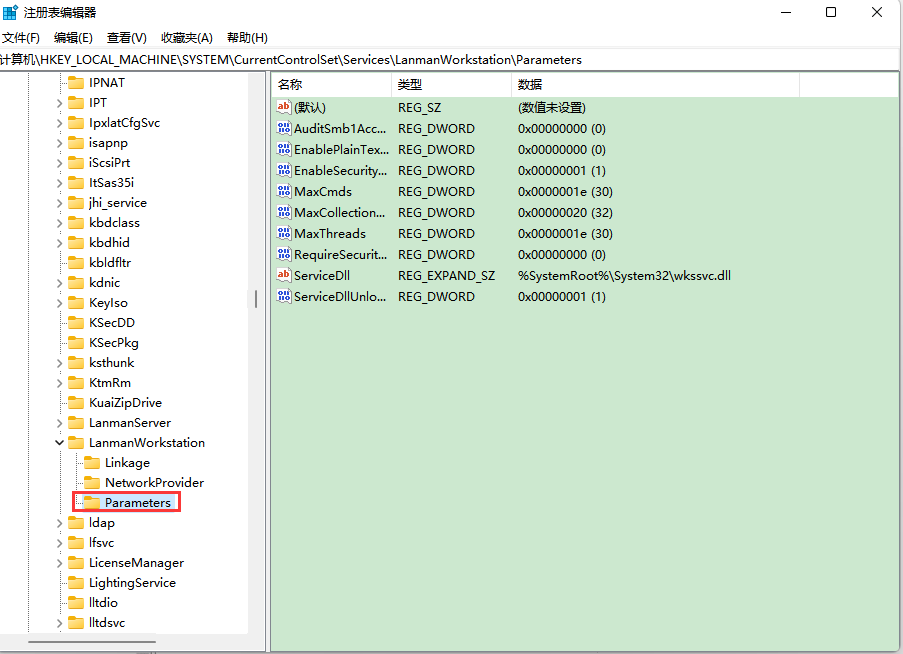
Task: Open the 收藏夹 menu
Action: (x=185, y=37)
